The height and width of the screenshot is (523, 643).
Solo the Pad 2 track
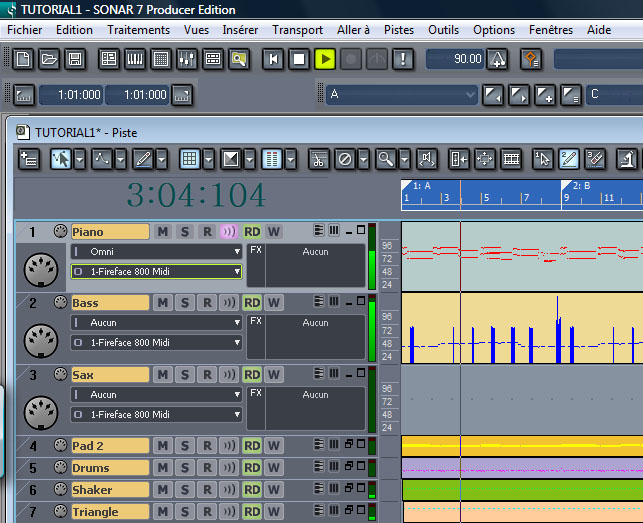coord(185,445)
